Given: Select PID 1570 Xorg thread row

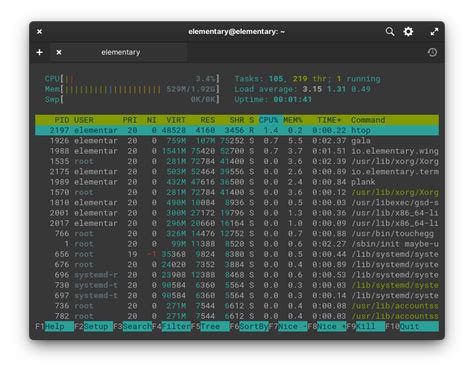Looking at the screenshot, I should coord(237,192).
